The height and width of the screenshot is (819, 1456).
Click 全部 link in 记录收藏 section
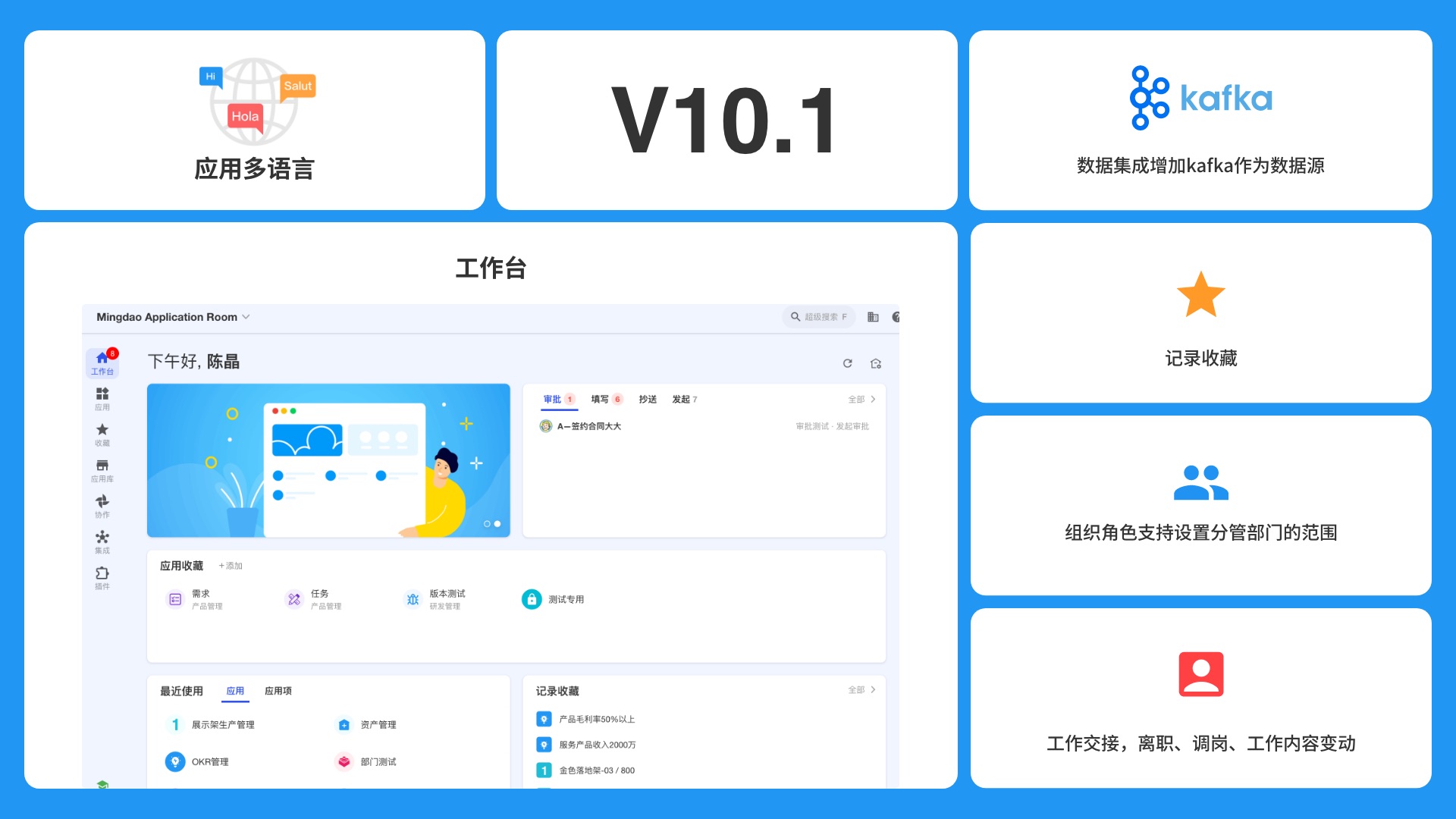click(853, 689)
